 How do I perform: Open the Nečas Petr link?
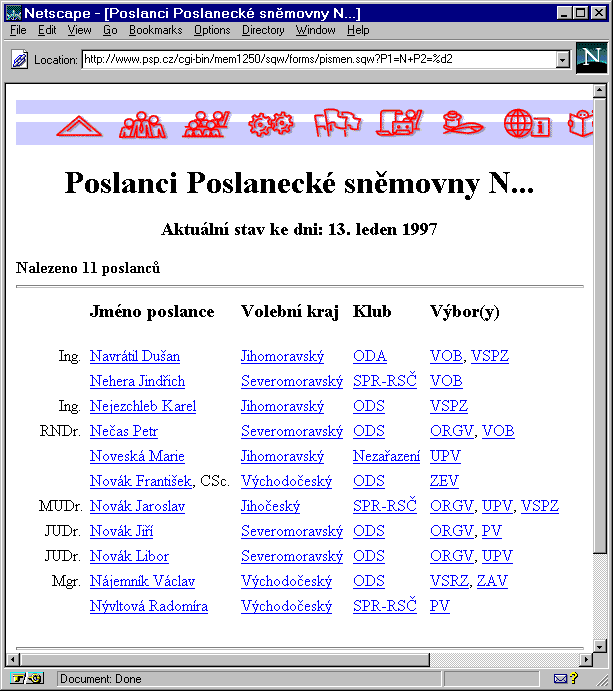(124, 431)
